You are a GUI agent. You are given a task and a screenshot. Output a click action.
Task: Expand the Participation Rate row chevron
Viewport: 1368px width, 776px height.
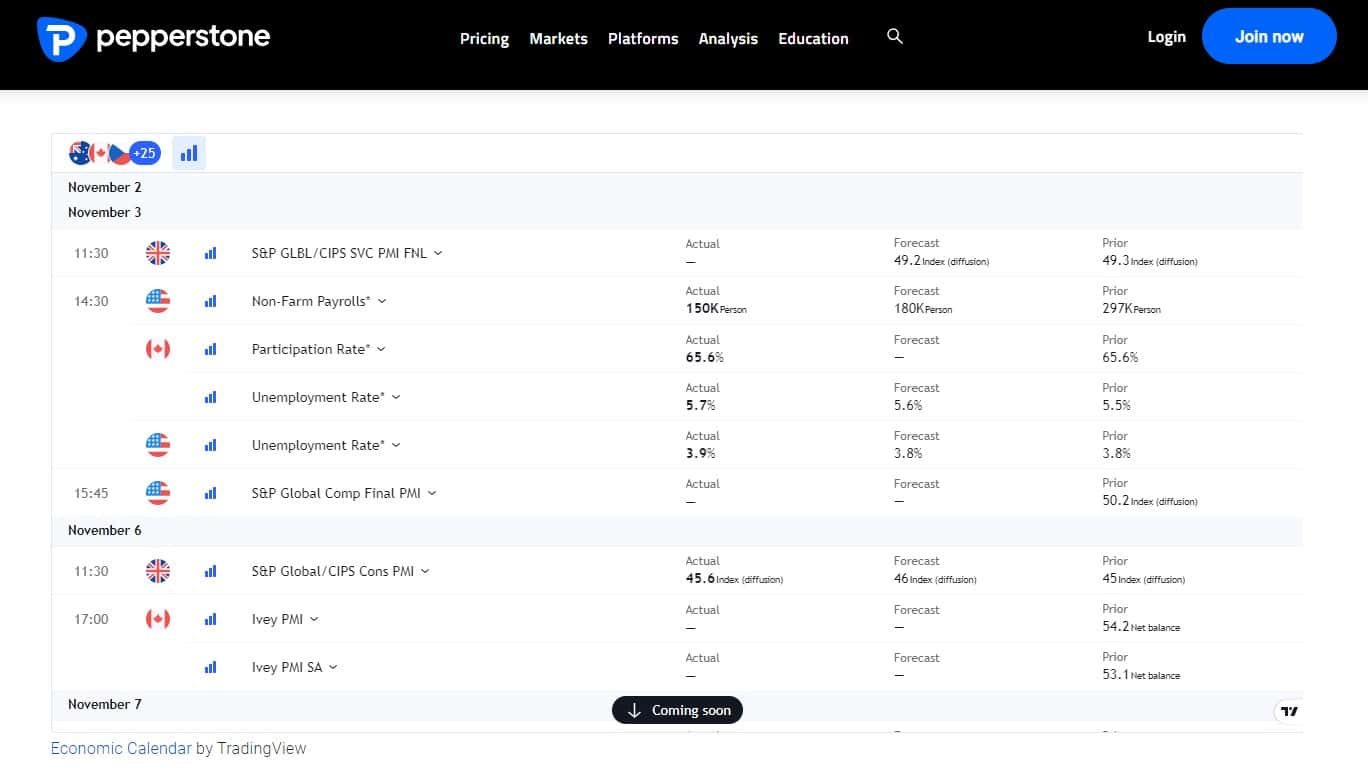[x=381, y=349]
